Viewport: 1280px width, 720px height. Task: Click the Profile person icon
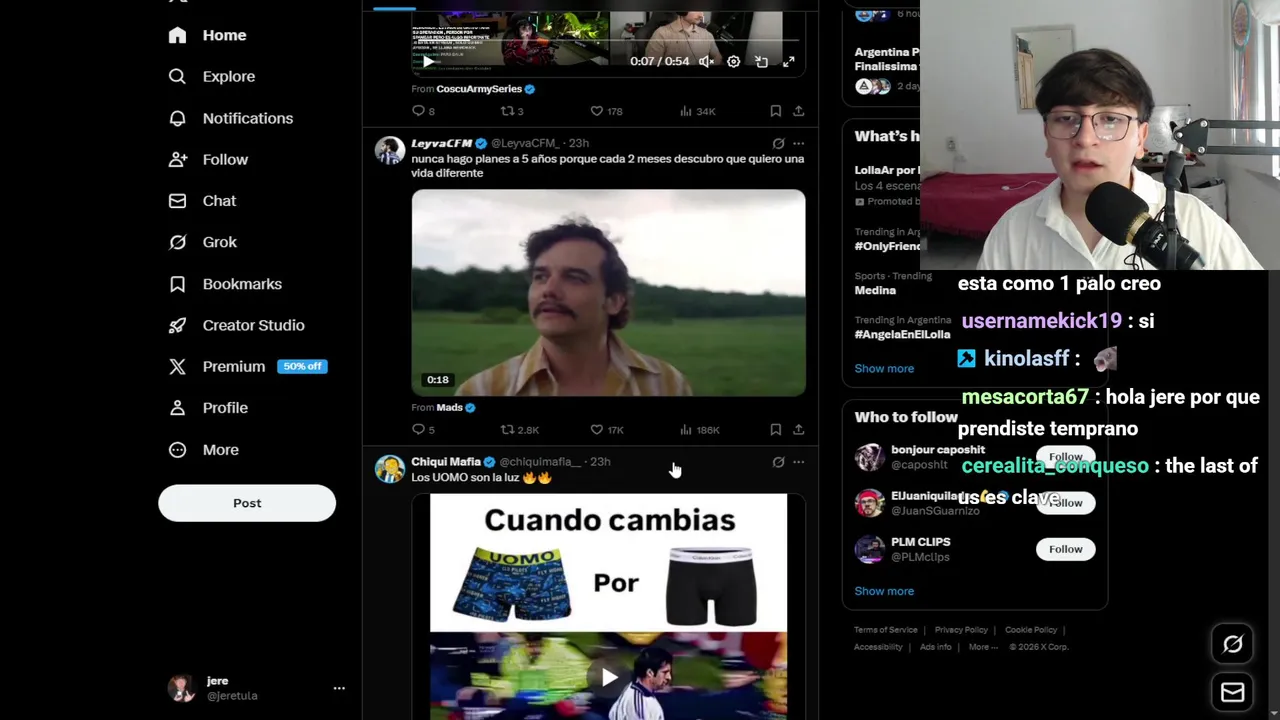[177, 408]
